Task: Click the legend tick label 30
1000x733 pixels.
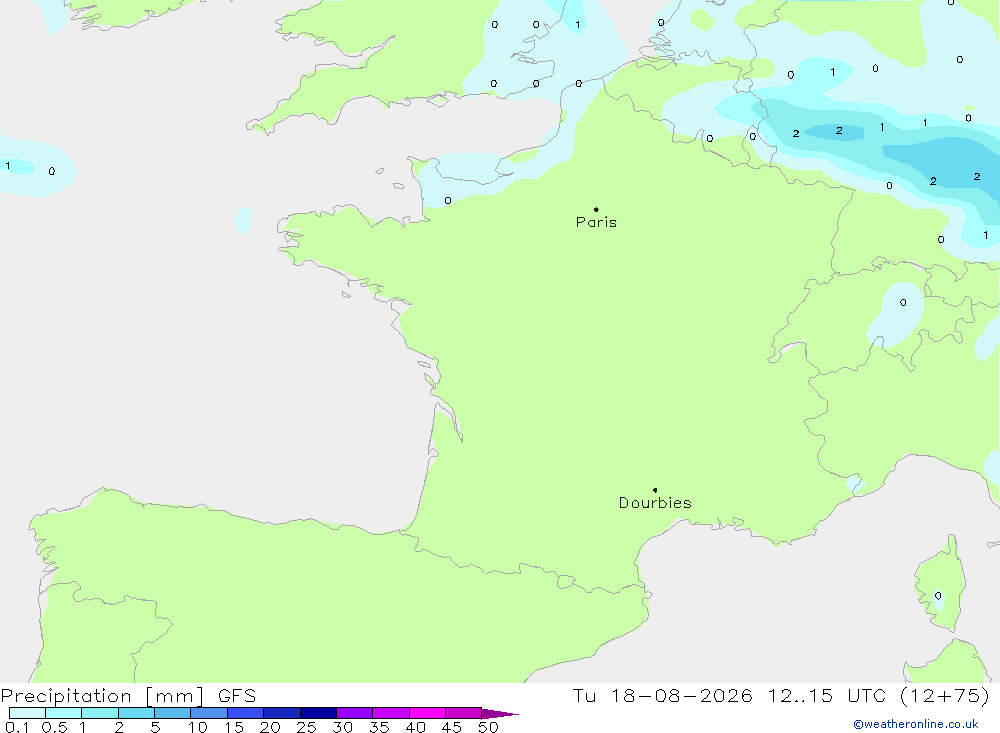Action: pos(343,727)
